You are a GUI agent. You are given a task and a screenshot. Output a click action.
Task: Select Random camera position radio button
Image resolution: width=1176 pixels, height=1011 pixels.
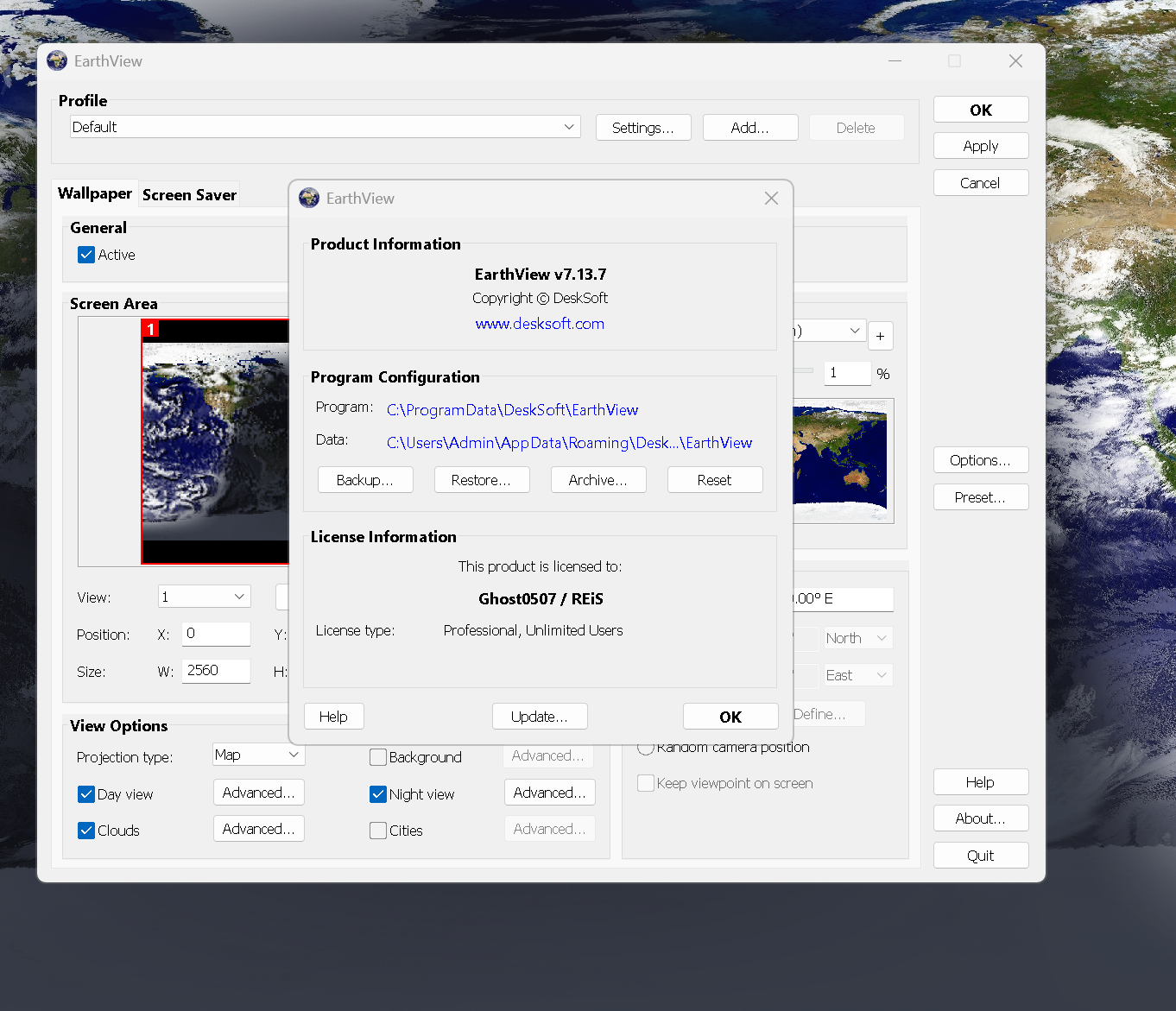click(x=645, y=748)
